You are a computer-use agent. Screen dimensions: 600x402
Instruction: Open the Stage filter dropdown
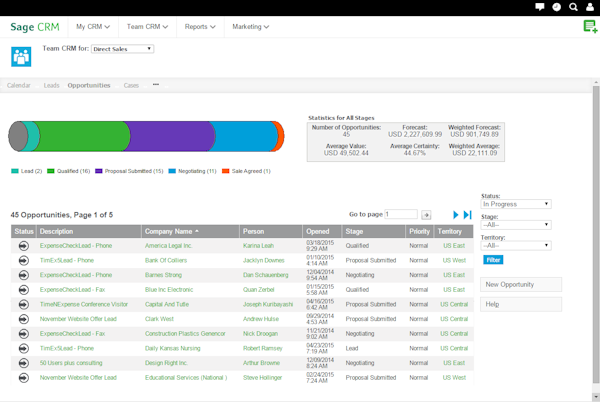(x=516, y=224)
